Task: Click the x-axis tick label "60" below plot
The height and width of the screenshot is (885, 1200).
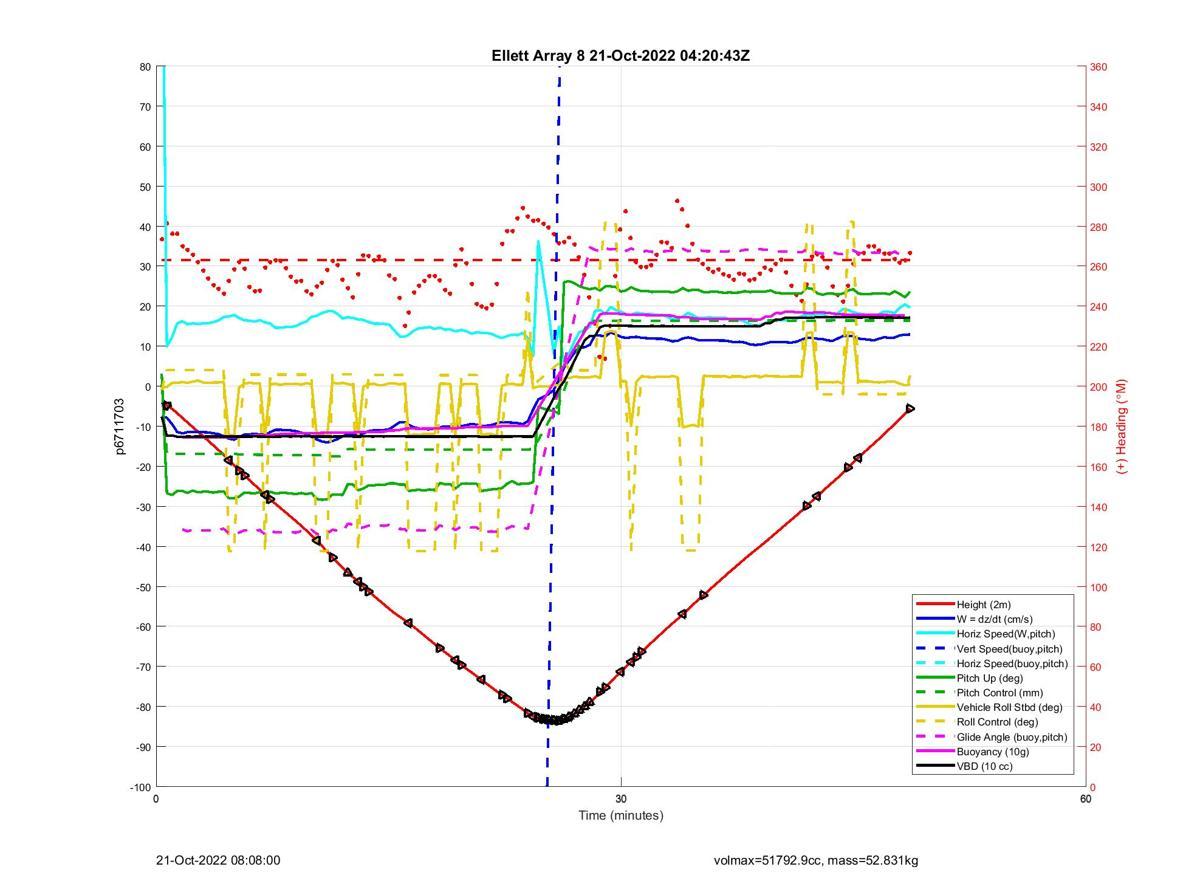Action: (1085, 798)
